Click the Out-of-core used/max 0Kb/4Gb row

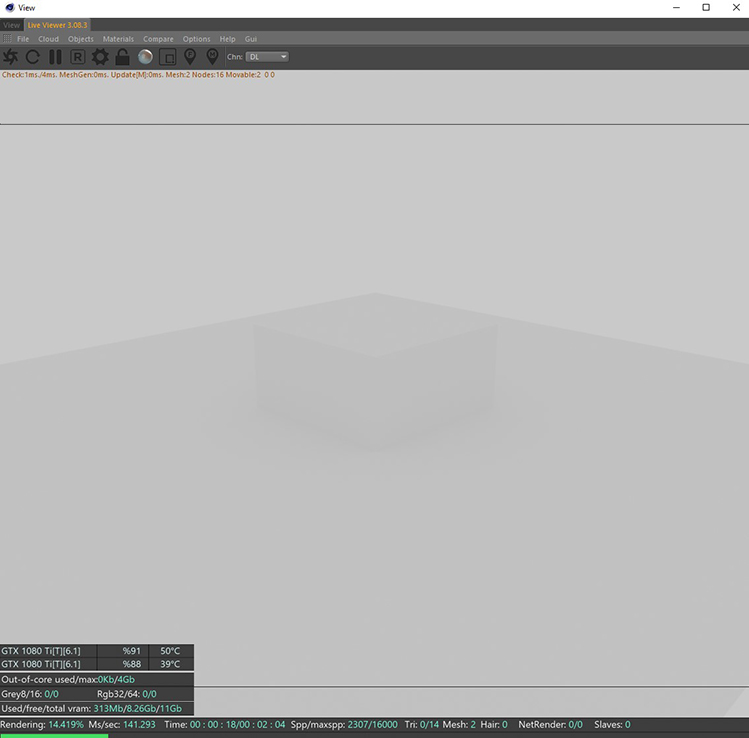pyautogui.click(x=97, y=679)
